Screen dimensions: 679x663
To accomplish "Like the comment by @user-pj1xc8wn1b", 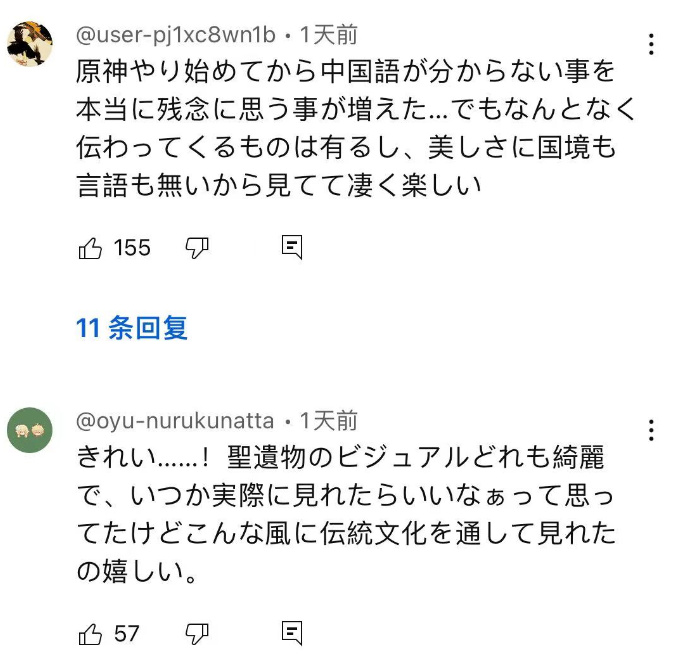I will coord(91,248).
